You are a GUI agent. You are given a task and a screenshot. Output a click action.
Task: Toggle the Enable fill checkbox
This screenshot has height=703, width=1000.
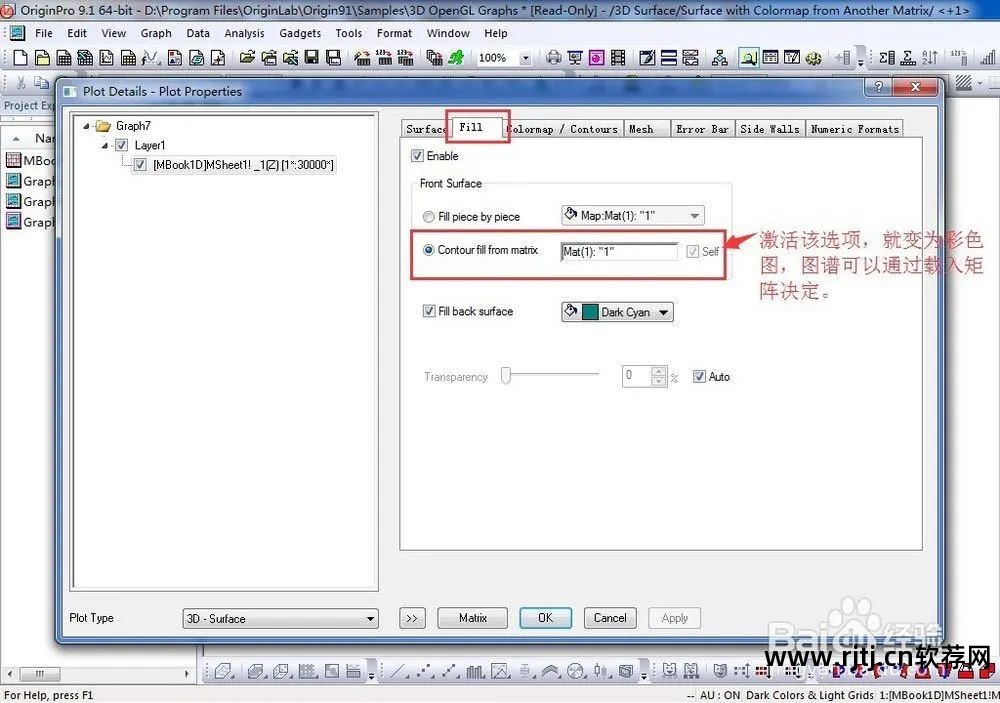[x=418, y=156]
